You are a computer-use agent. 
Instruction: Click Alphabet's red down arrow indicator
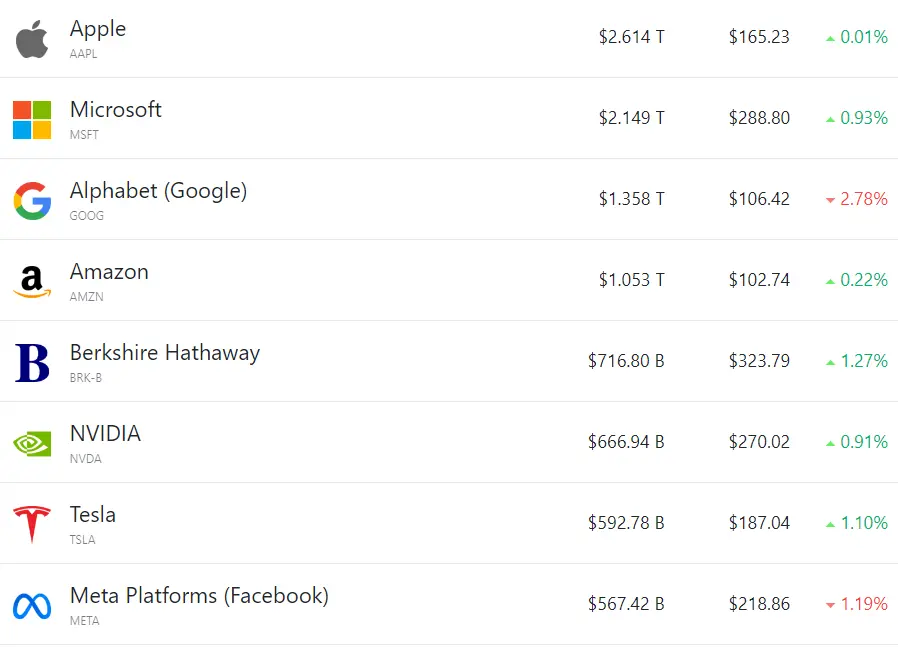[830, 200]
